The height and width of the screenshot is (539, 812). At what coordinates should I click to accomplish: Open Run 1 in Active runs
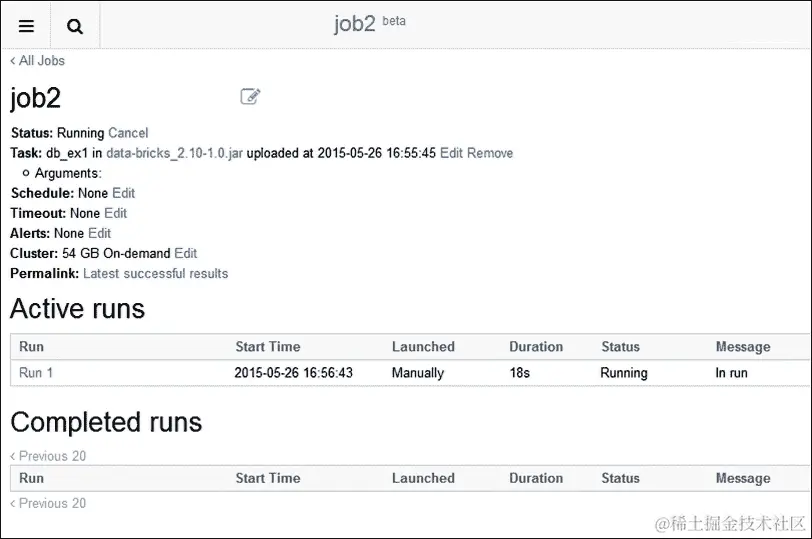[36, 373]
